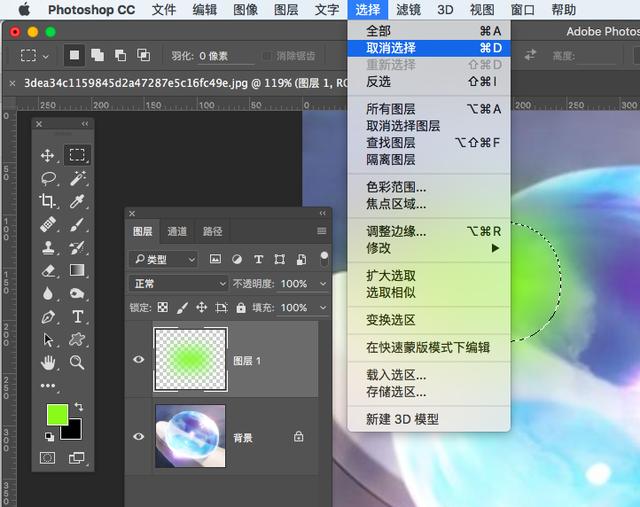Select the Eraser tool
Screen dimensions: 640x507
coord(48,271)
